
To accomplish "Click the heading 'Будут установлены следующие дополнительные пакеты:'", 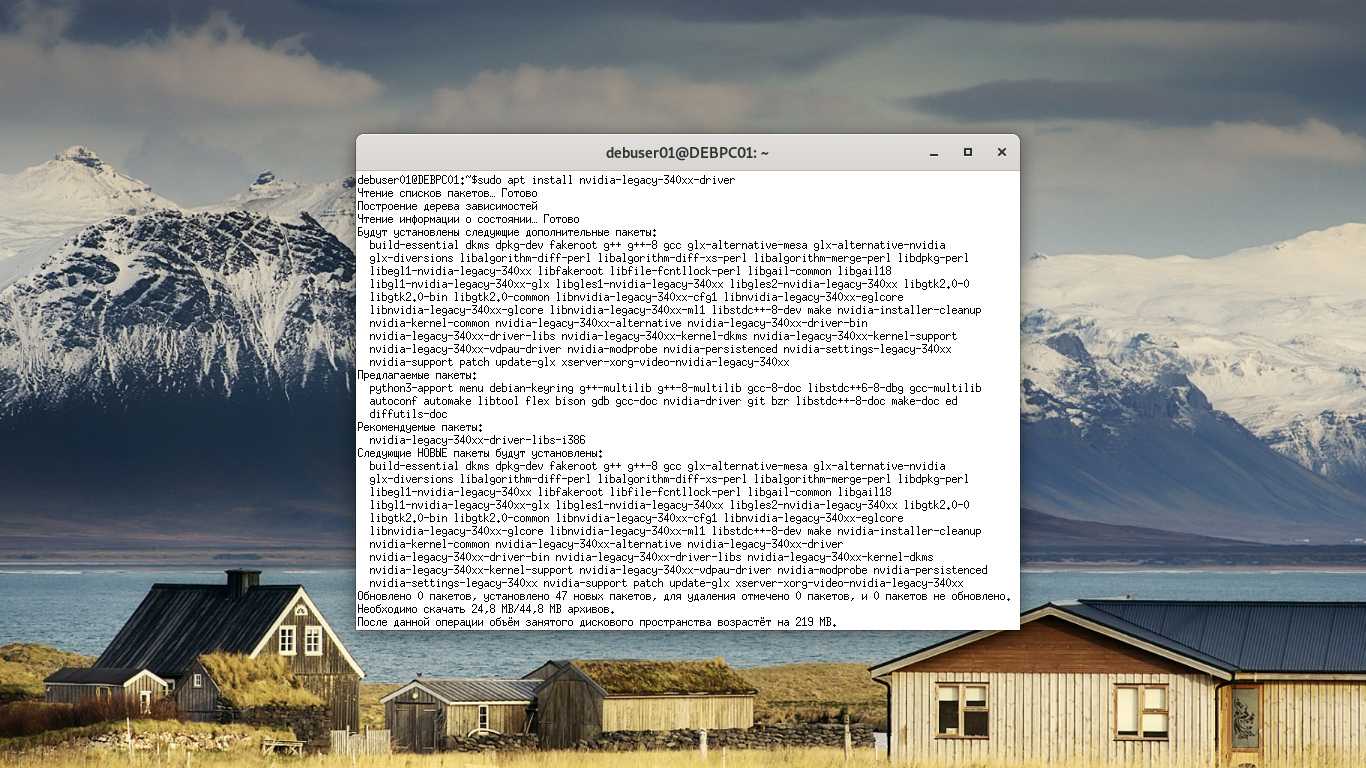I will point(507,232).
